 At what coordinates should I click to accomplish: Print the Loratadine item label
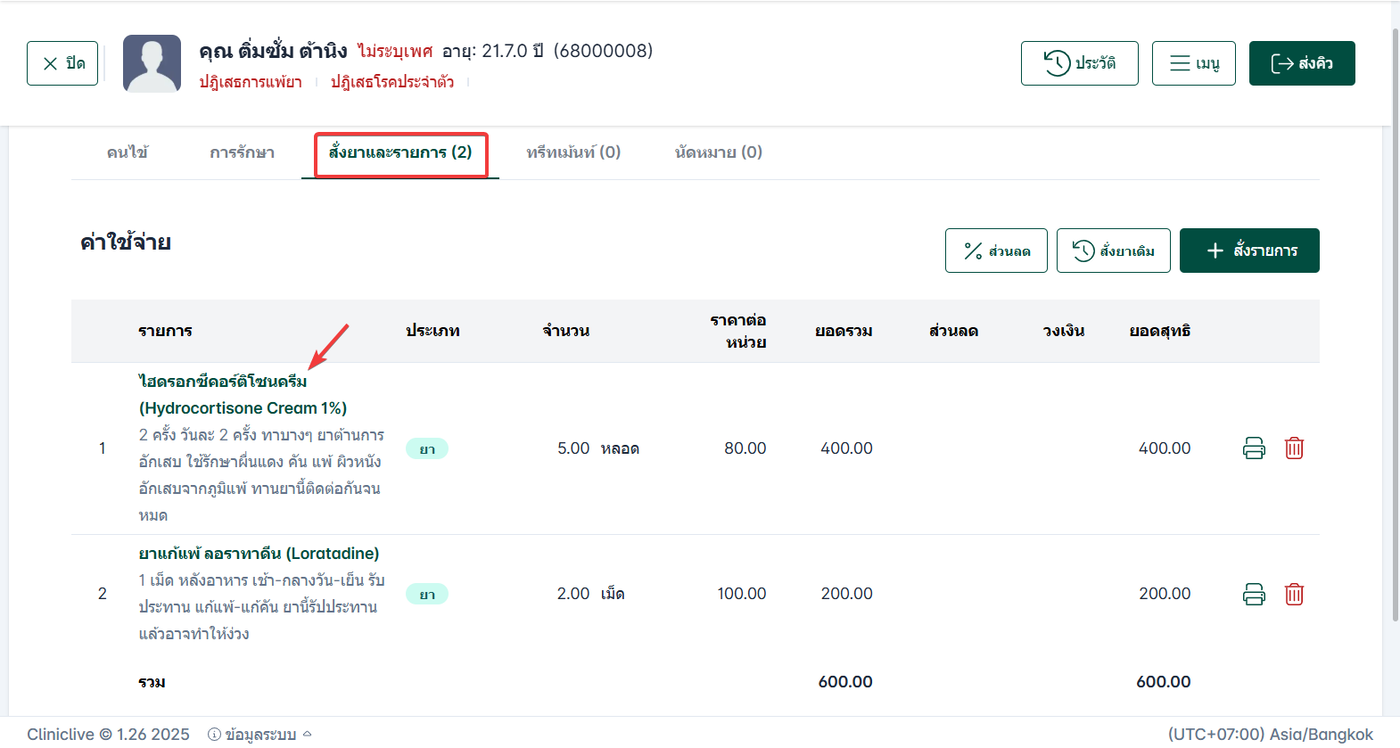1254,594
